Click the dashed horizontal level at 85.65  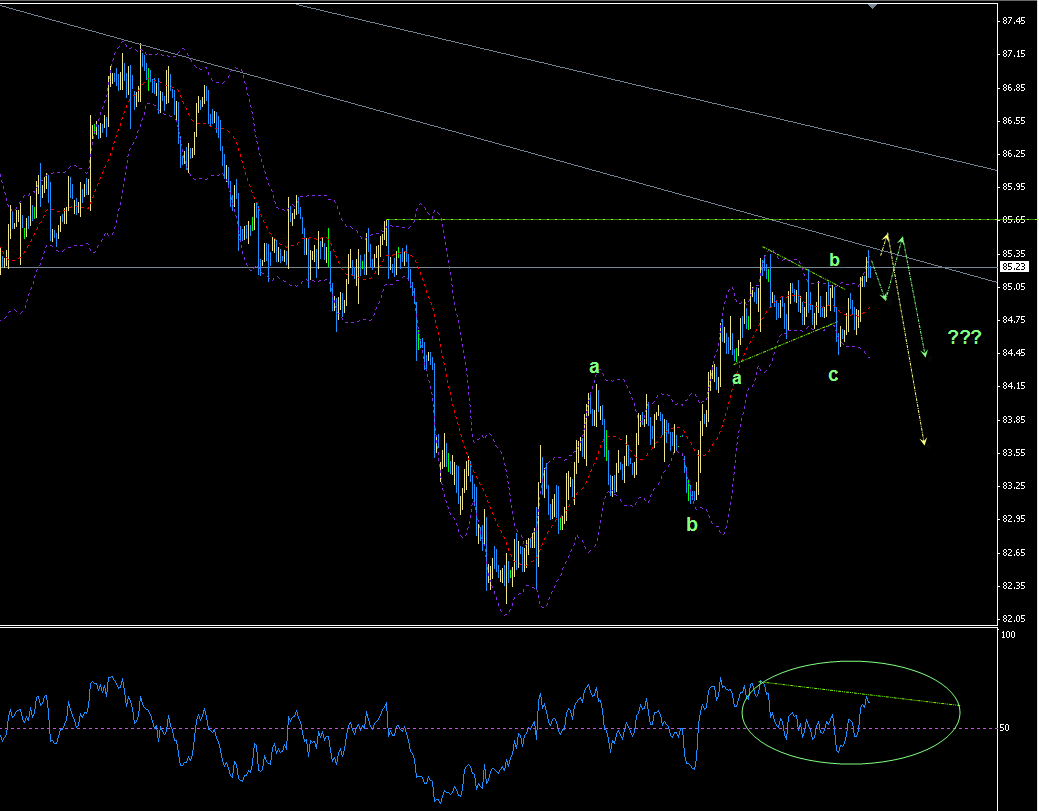click(x=700, y=219)
